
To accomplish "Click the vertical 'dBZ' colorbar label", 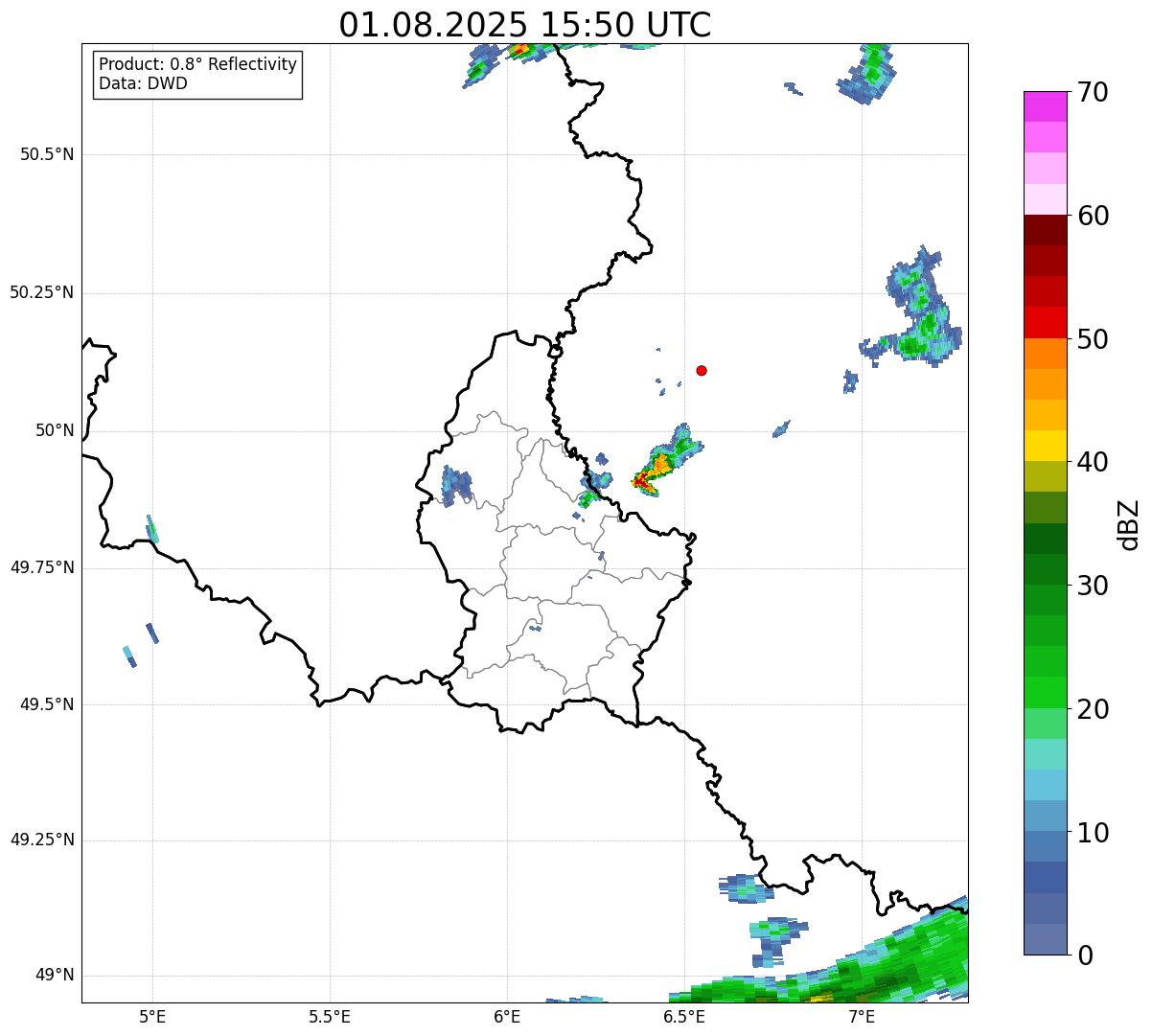I will (x=1129, y=524).
